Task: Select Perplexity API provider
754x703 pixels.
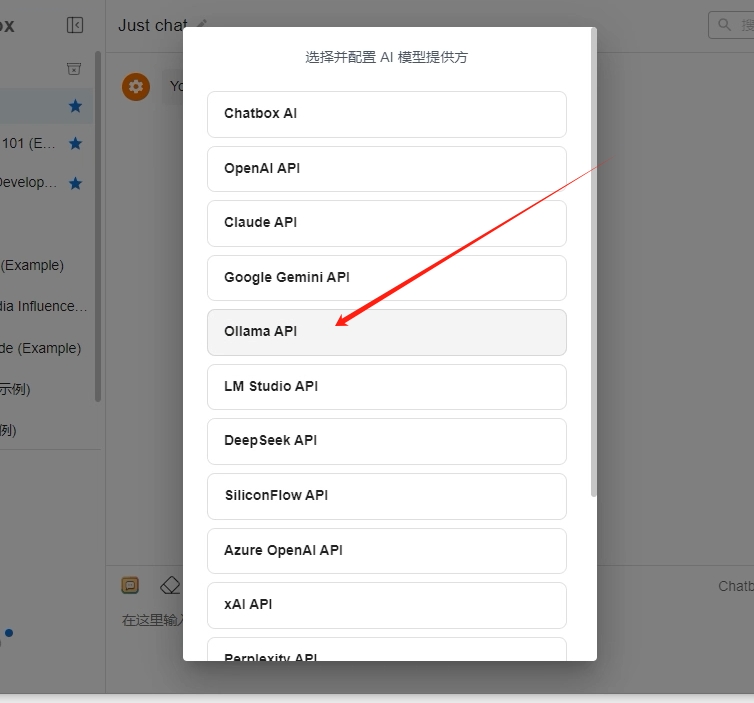Action: point(387,650)
